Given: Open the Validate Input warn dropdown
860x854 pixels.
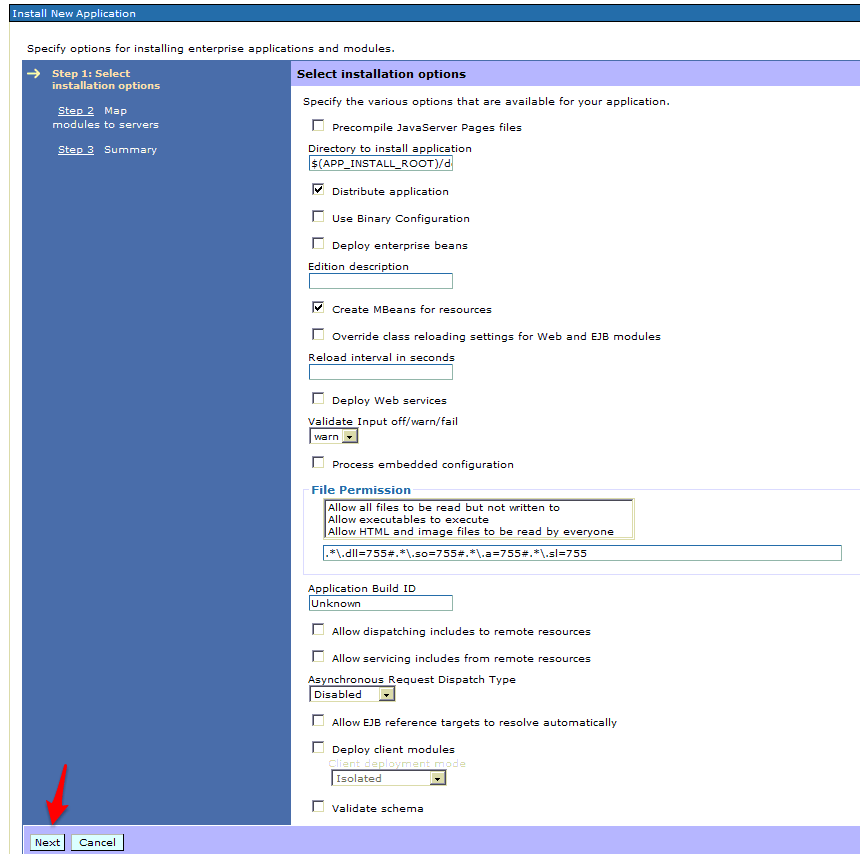Looking at the screenshot, I should click(333, 437).
